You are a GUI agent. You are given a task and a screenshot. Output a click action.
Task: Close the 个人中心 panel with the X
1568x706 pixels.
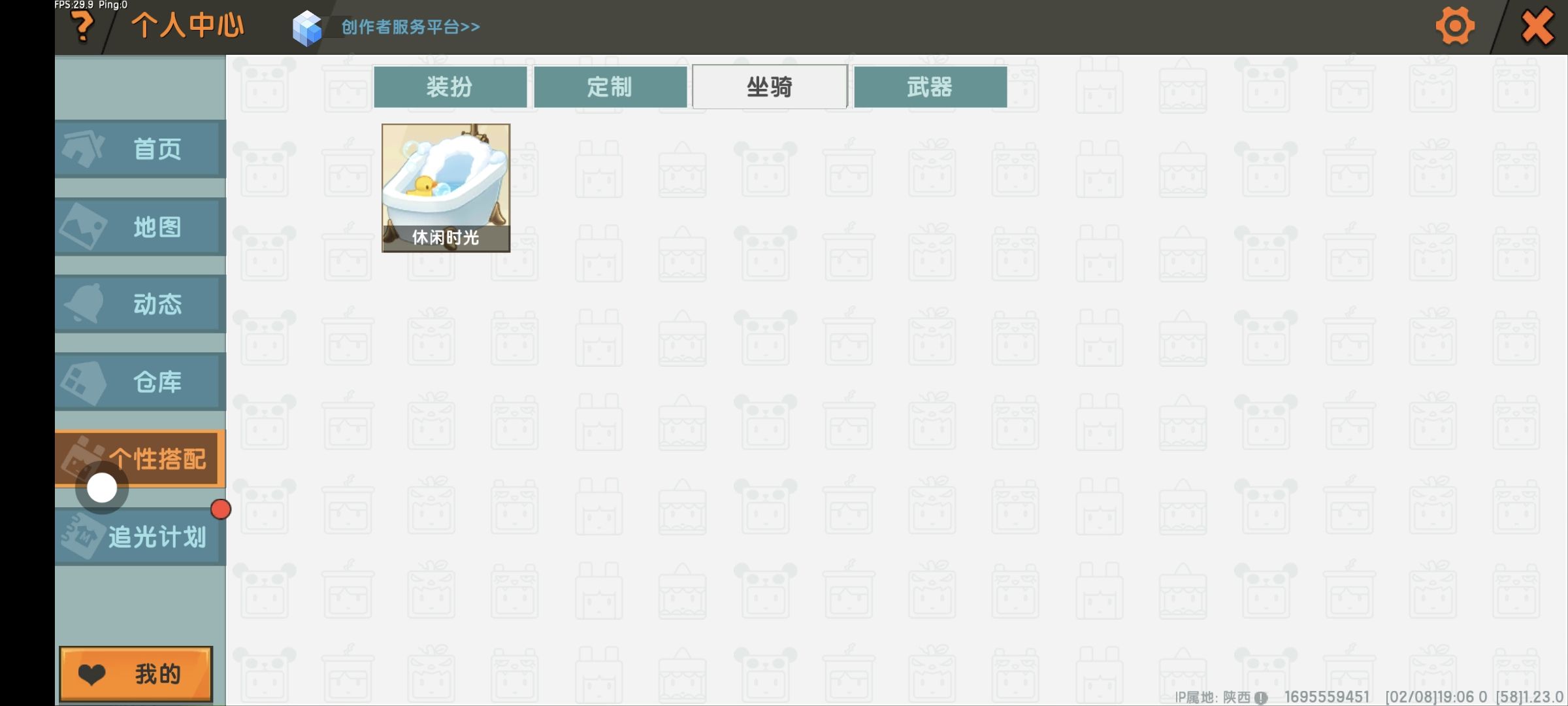coord(1537,27)
